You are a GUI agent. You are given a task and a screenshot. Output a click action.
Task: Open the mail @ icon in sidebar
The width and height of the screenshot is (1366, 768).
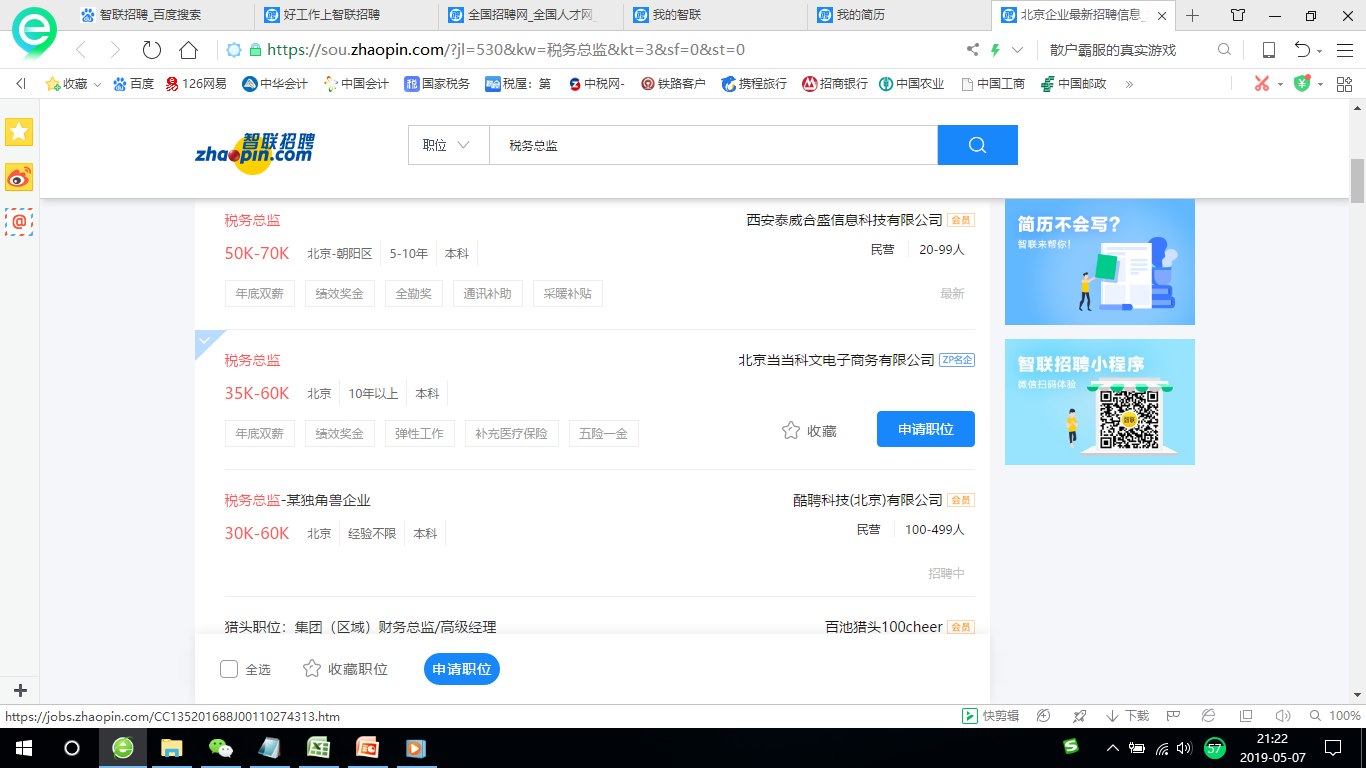(x=19, y=221)
